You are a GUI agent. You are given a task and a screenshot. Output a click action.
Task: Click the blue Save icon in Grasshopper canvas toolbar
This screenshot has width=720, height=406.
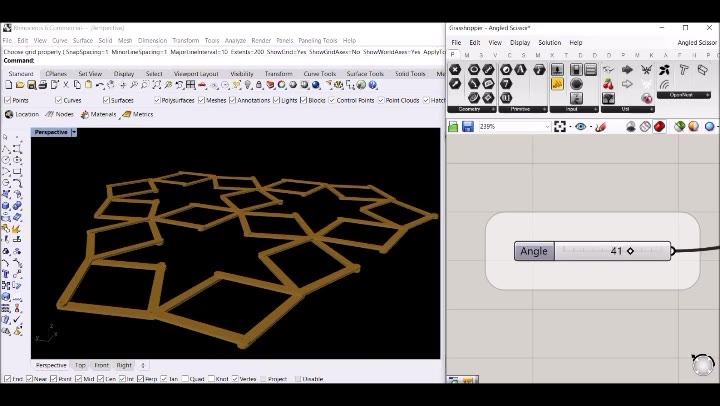coord(468,126)
